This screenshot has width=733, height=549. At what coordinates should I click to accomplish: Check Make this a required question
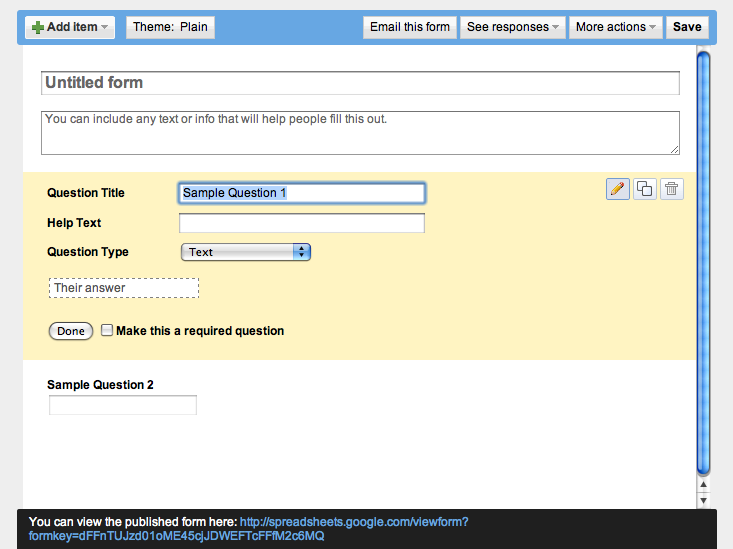[x=107, y=330]
